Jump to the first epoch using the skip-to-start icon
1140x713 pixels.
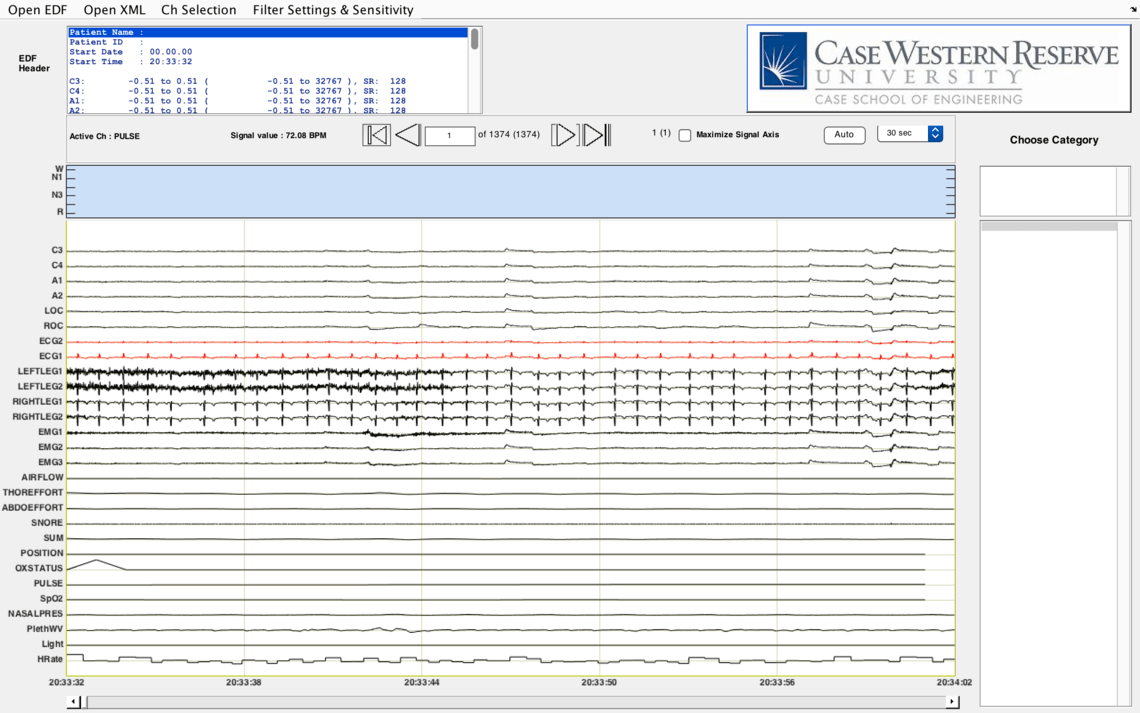click(376, 134)
